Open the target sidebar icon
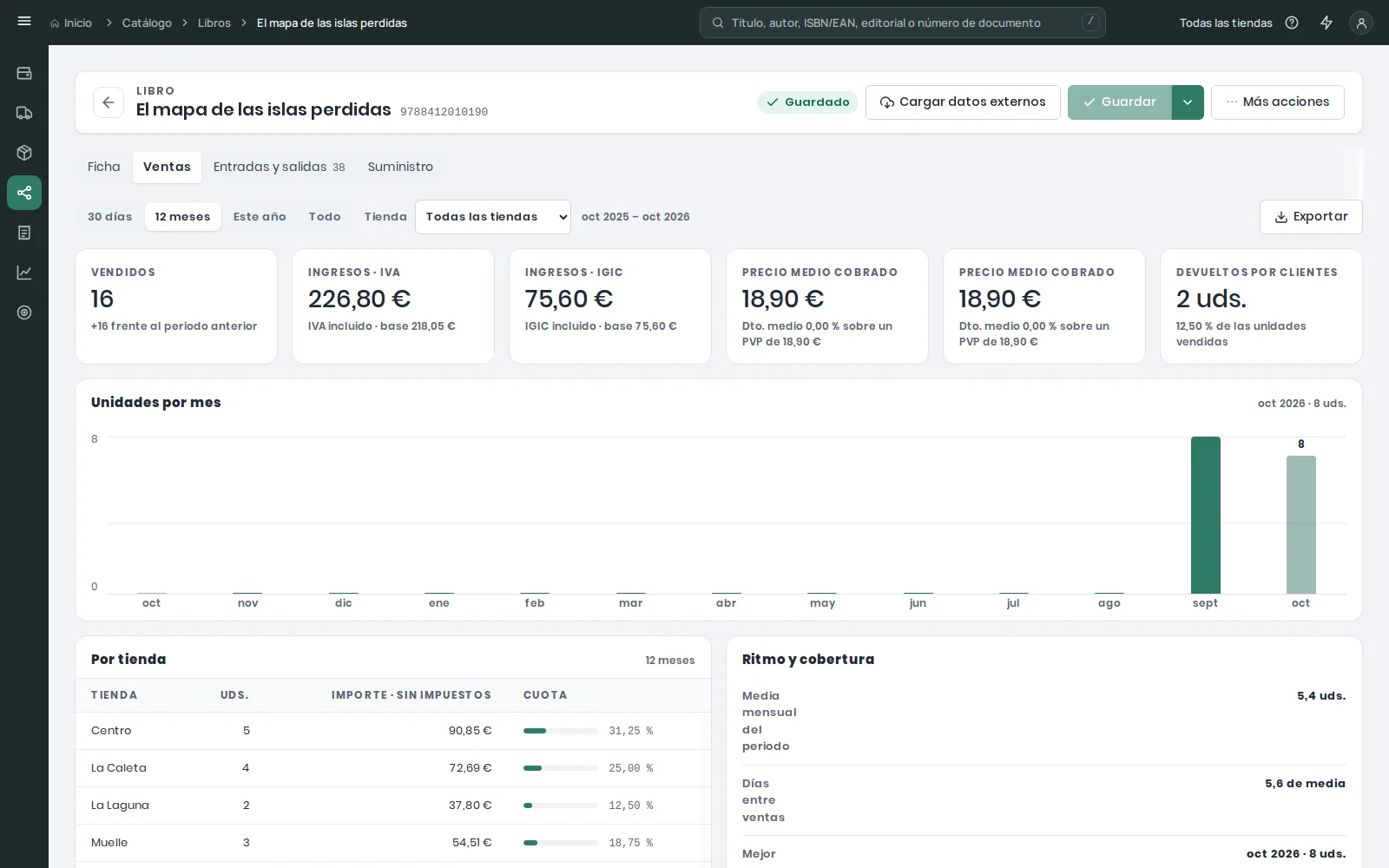 coord(24,312)
